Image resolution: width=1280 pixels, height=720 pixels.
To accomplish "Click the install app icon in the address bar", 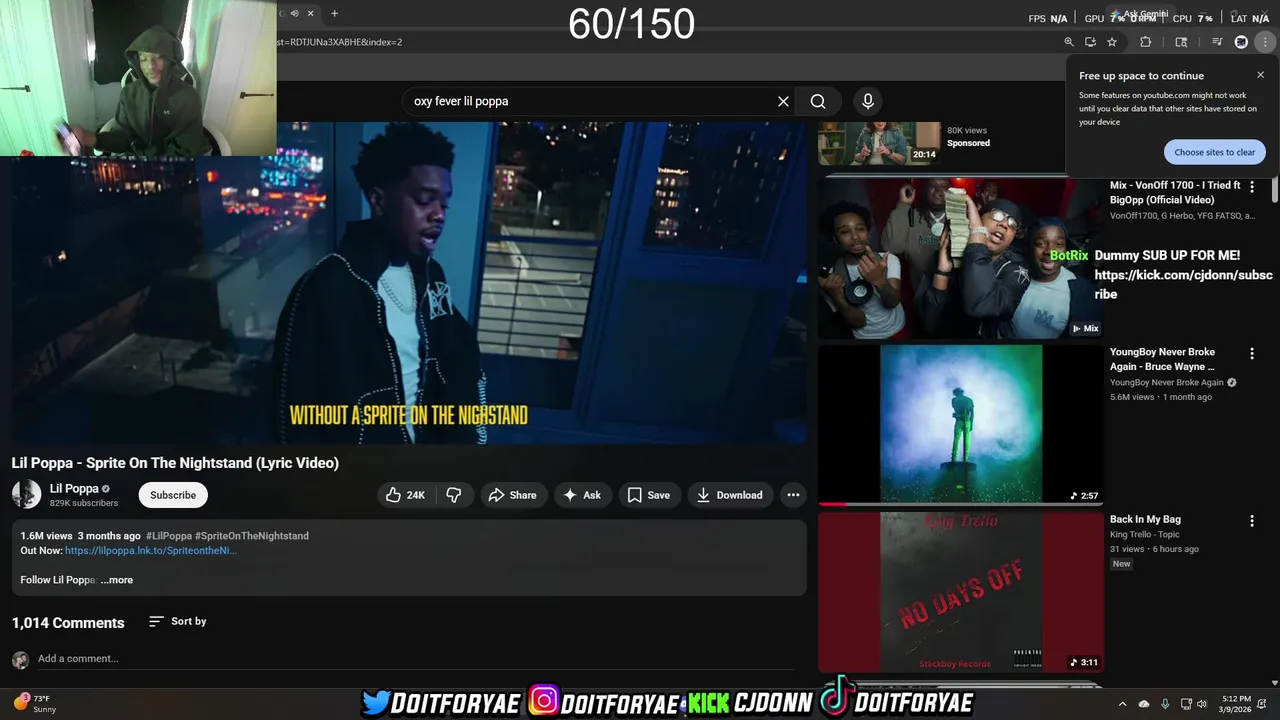I will 1090,42.
